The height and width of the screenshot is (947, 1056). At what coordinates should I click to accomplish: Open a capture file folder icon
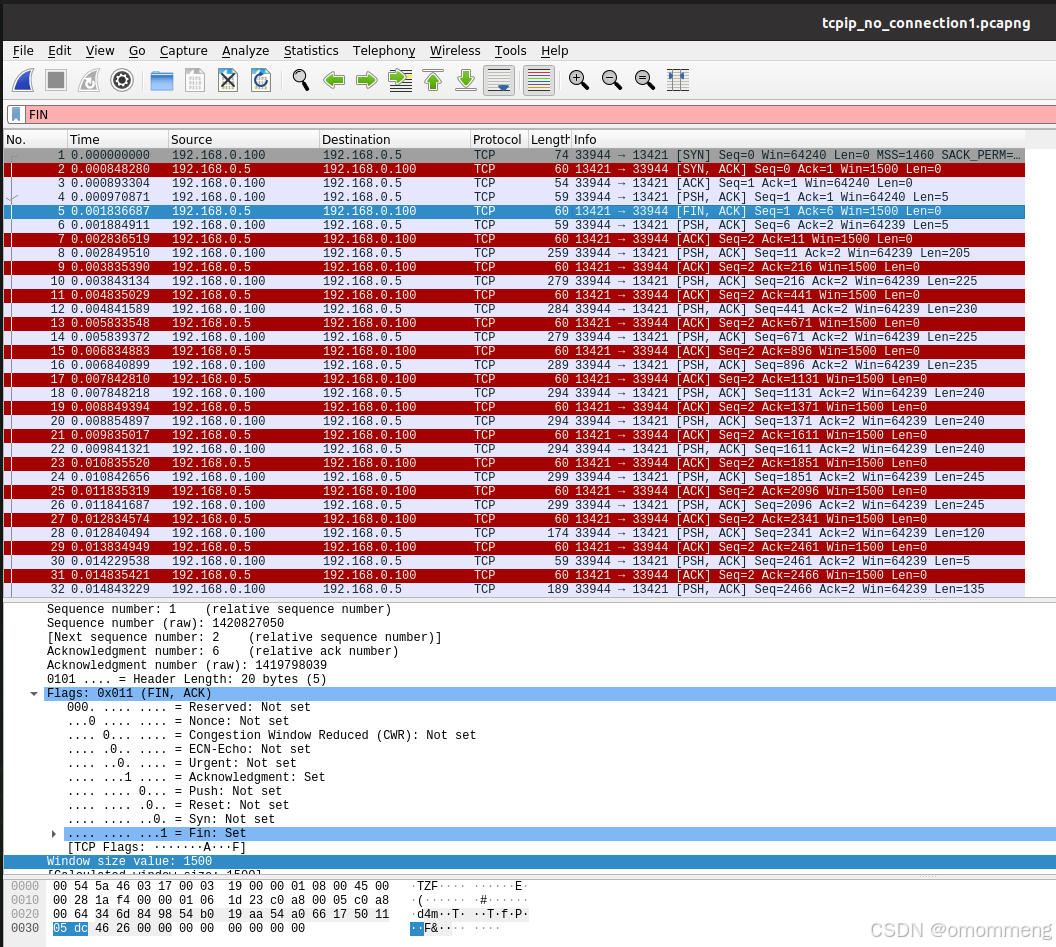[x=162, y=80]
